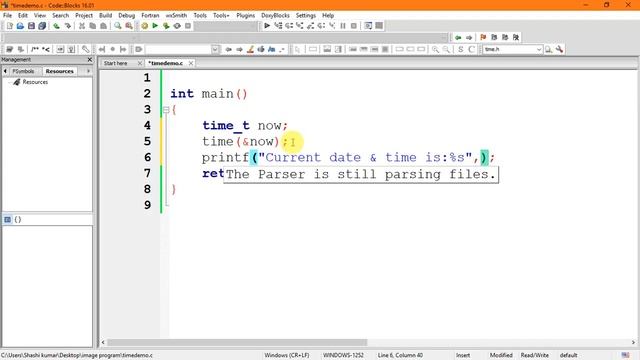The width and height of the screenshot is (640, 360).
Task: Close the Start here tab
Action: (140, 63)
